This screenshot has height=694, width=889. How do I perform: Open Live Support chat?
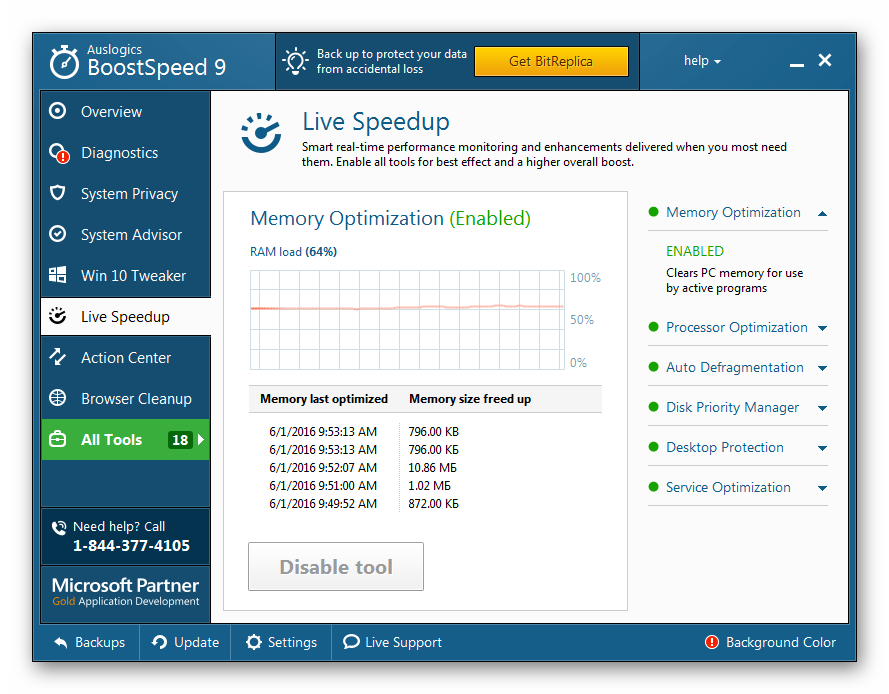pyautogui.click(x=392, y=643)
